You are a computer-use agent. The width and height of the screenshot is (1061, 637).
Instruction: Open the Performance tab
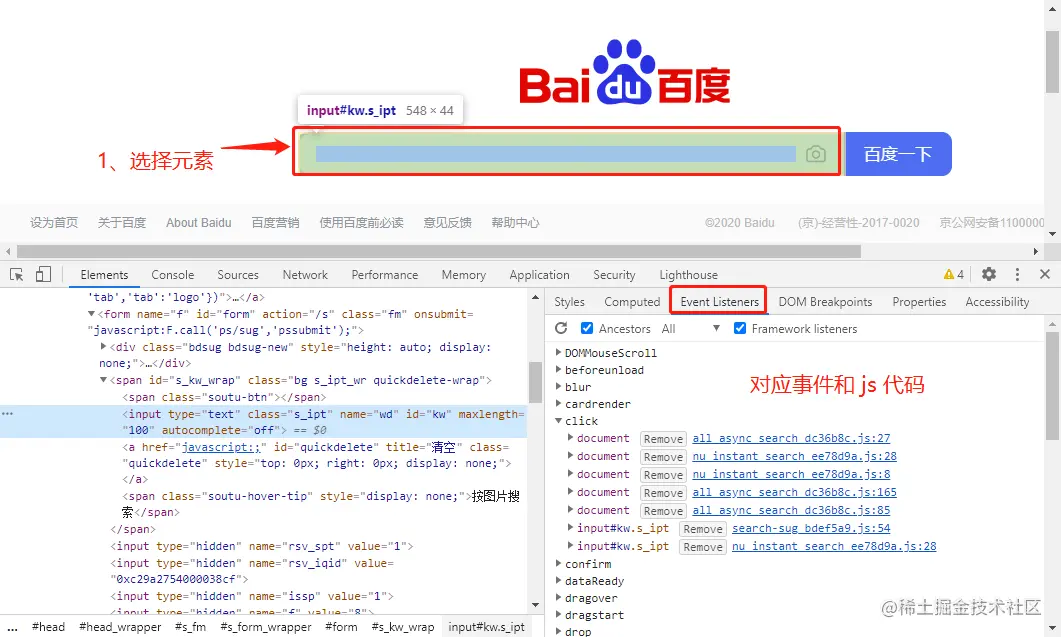coord(384,275)
